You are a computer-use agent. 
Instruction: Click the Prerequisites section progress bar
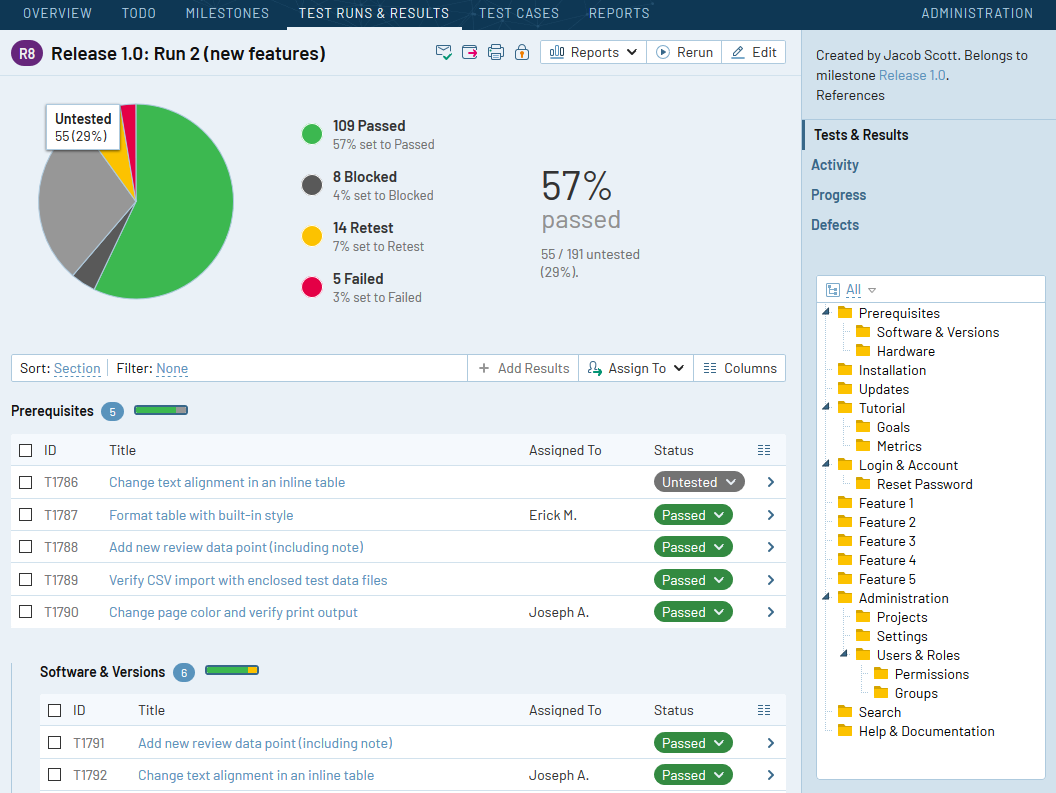[x=161, y=410]
